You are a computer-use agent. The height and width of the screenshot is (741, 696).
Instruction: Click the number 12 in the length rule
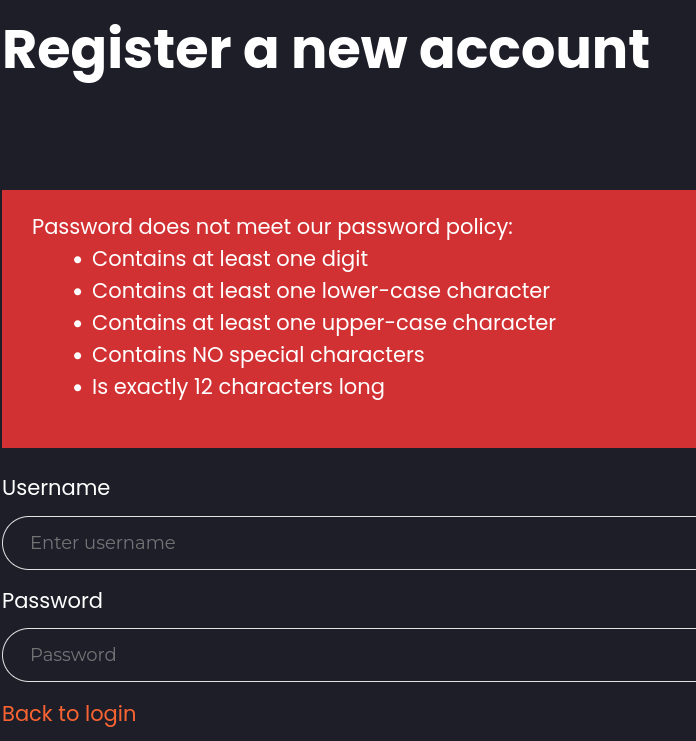[x=203, y=387]
